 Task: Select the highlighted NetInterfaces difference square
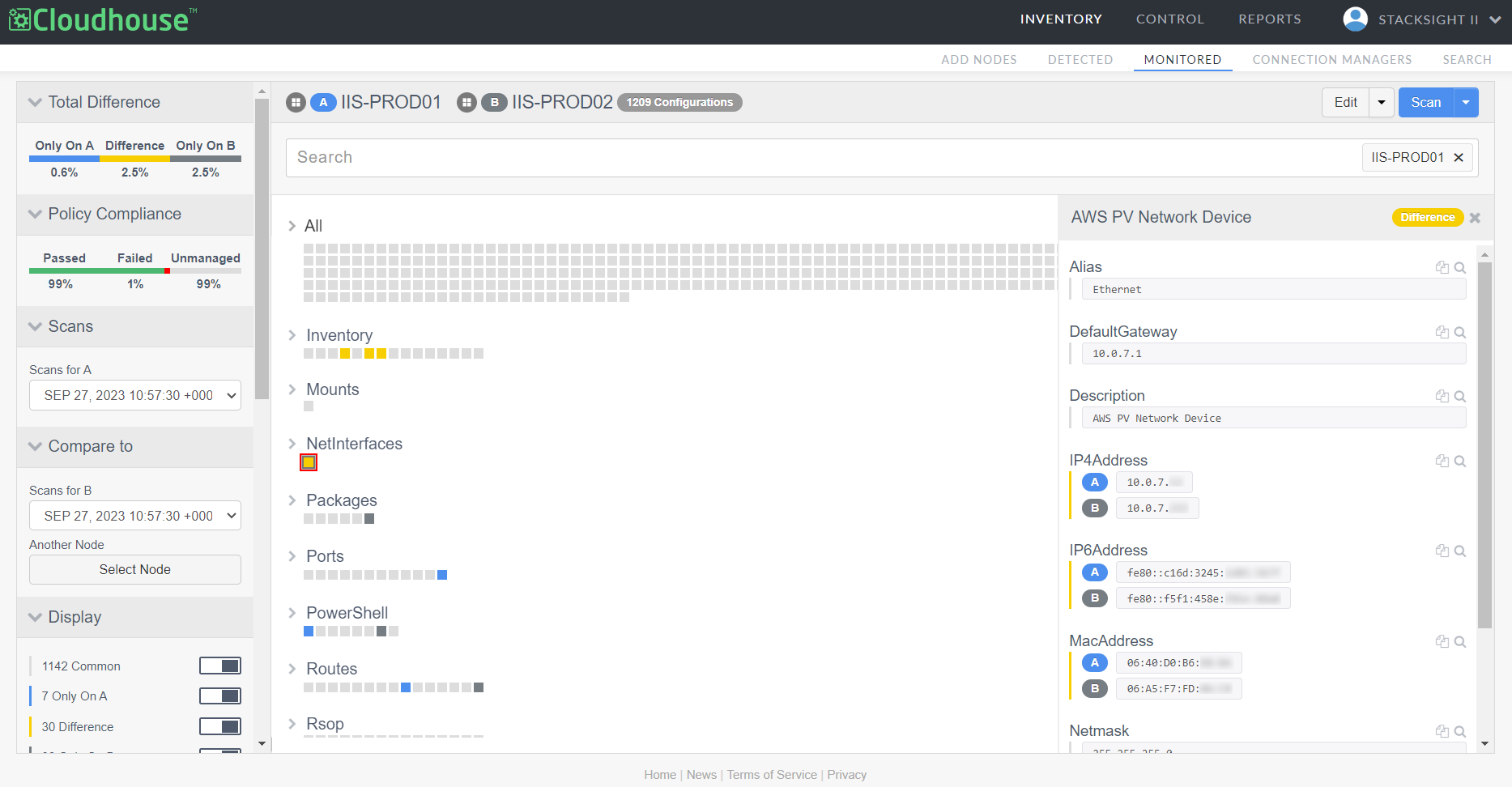(309, 462)
